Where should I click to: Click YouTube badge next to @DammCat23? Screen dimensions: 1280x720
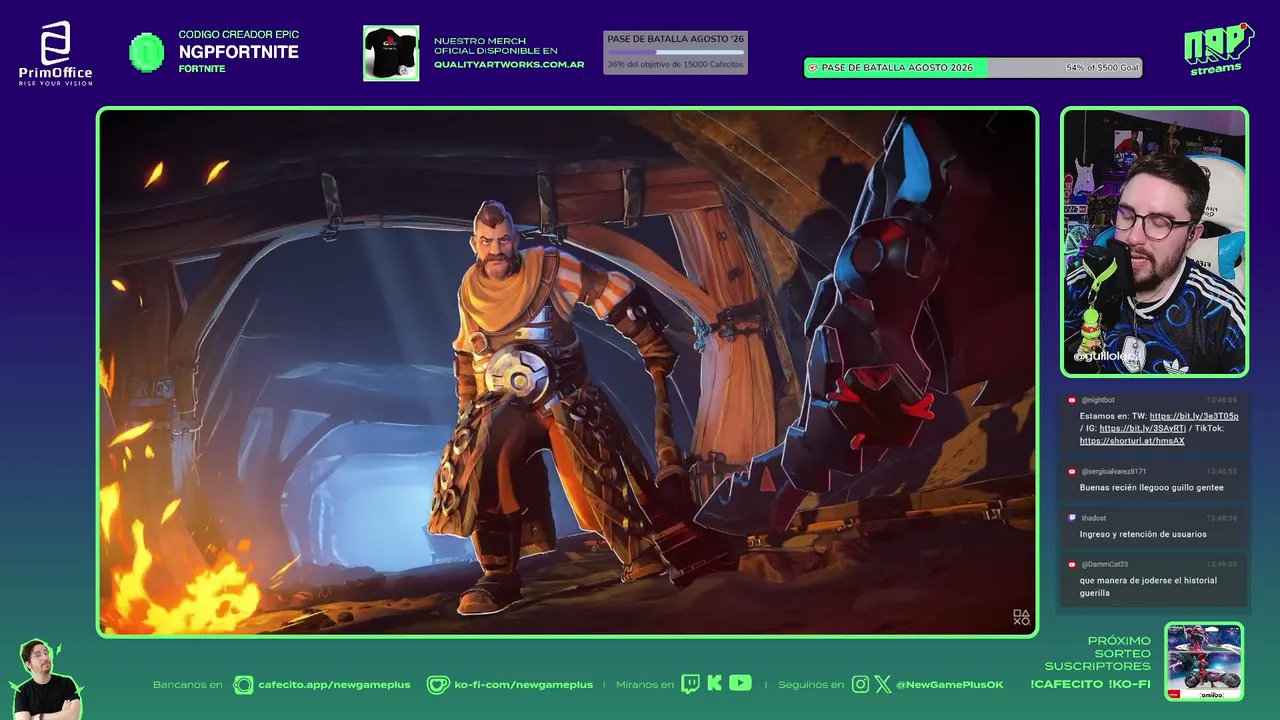click(1072, 564)
